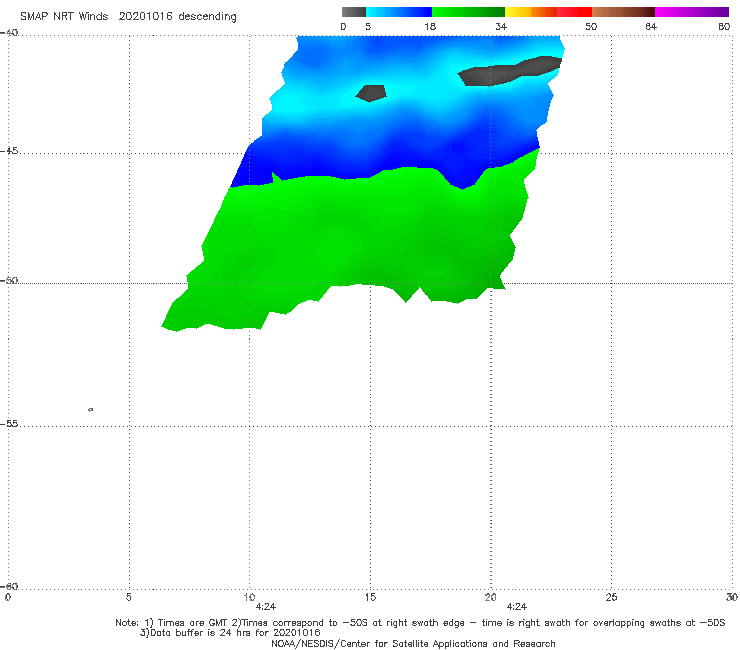Click the color bar label "80"
Viewport: 740px width, 650px height.
[x=724, y=27]
